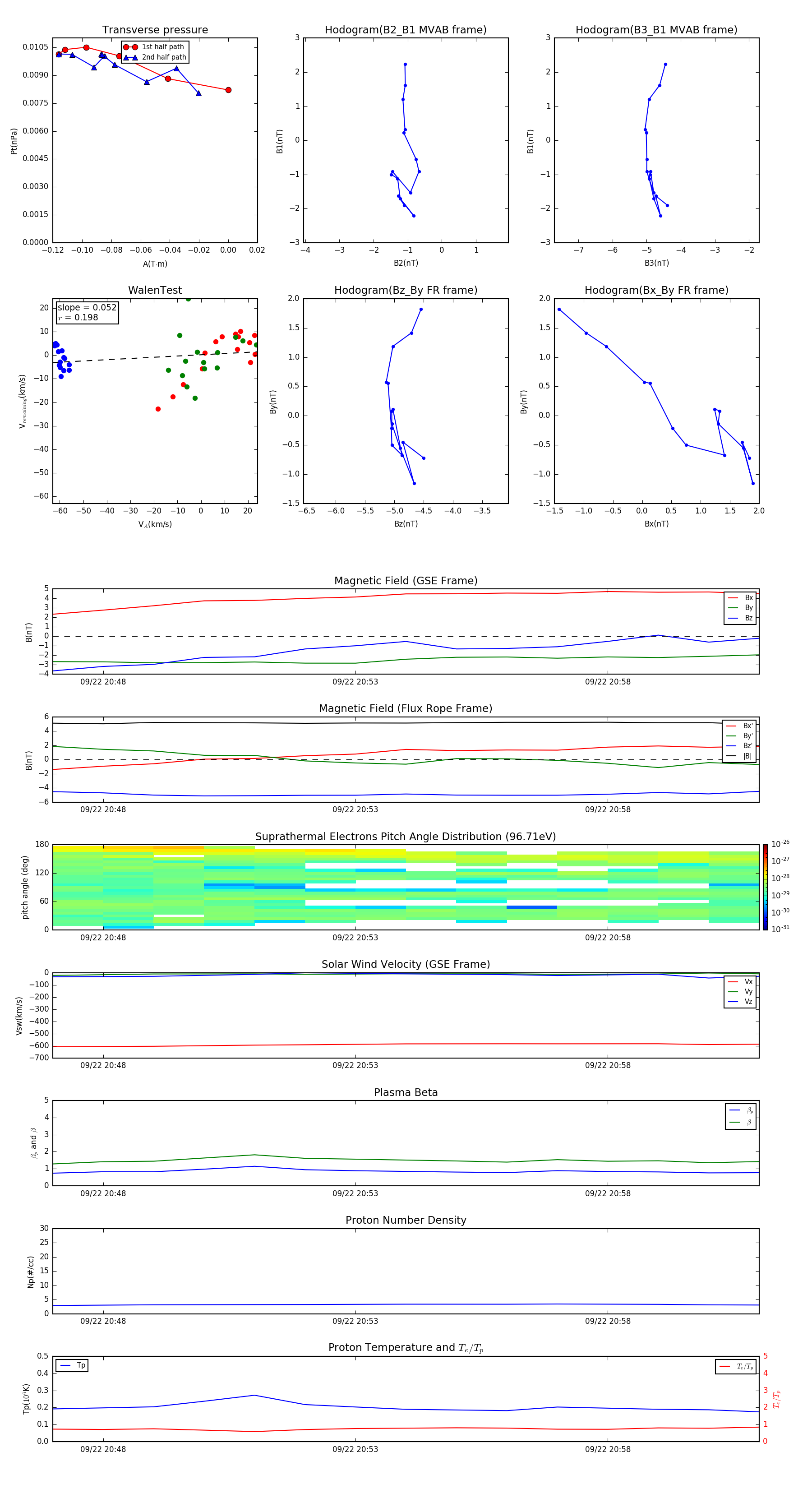Click the 'V_remaining(km/s)' y-axis label
812x1489 pixels.
pyautogui.click(x=22, y=401)
